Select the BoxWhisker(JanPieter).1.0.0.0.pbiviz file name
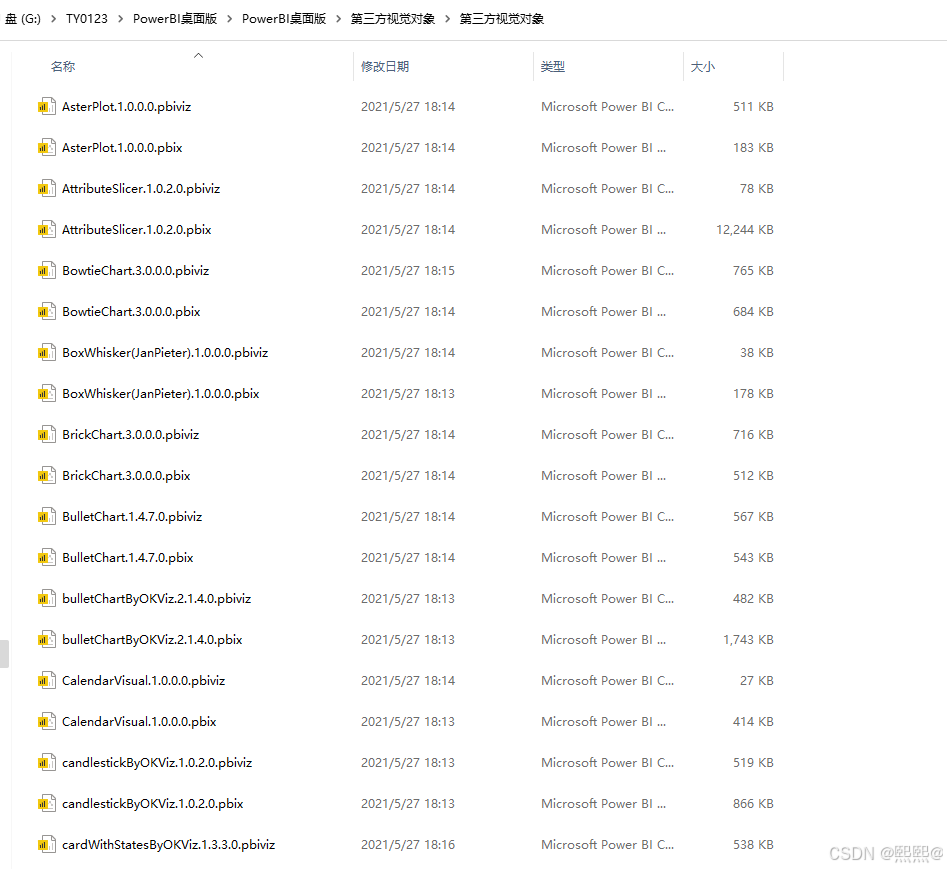This screenshot has height=869, width=947. [x=165, y=353]
